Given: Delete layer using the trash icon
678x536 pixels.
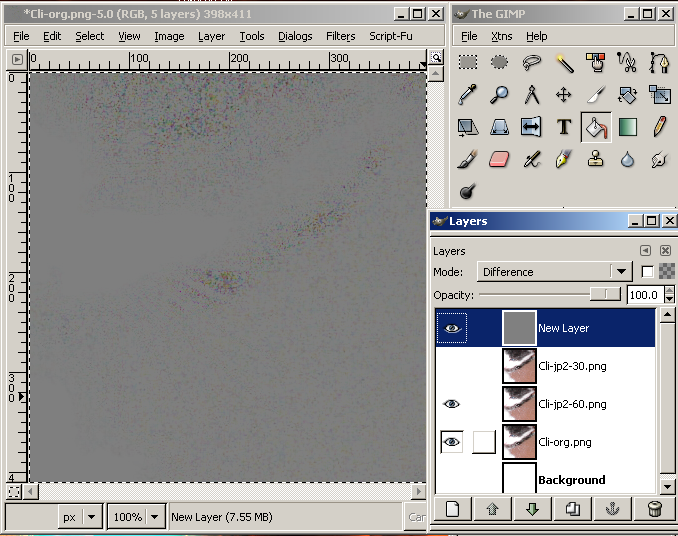Looking at the screenshot, I should pyautogui.click(x=655, y=509).
